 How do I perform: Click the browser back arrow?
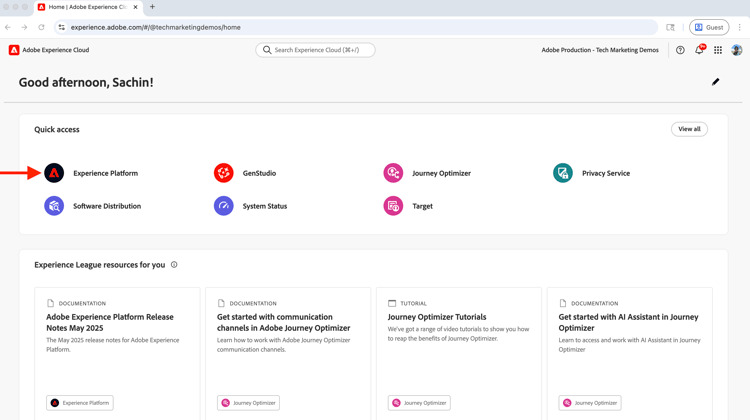tap(8, 27)
